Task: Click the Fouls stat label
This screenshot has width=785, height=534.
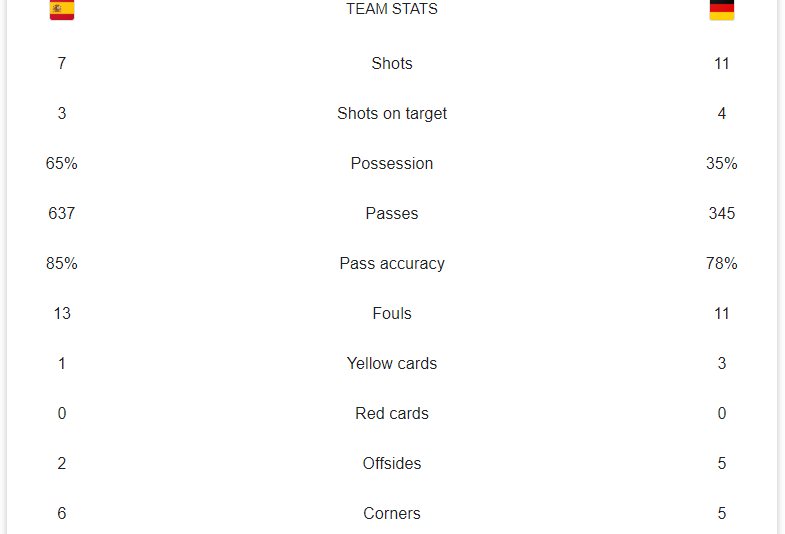Action: [x=392, y=314]
